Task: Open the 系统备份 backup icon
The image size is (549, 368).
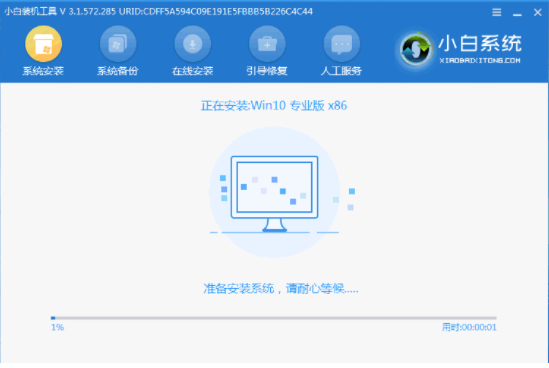Action: pyautogui.click(x=118, y=44)
